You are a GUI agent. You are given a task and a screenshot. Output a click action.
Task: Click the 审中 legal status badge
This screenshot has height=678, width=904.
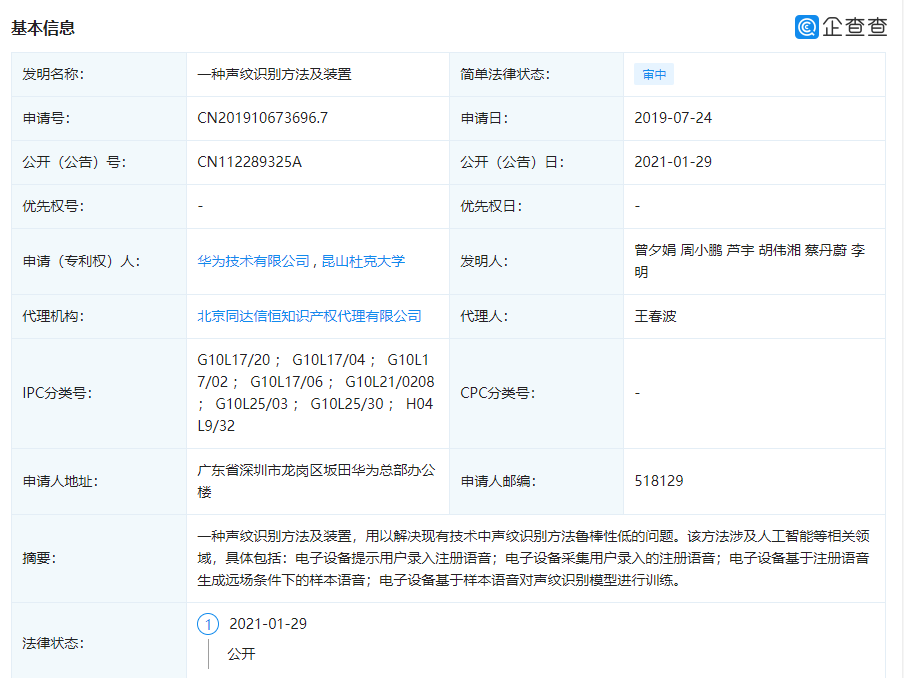[x=652, y=74]
